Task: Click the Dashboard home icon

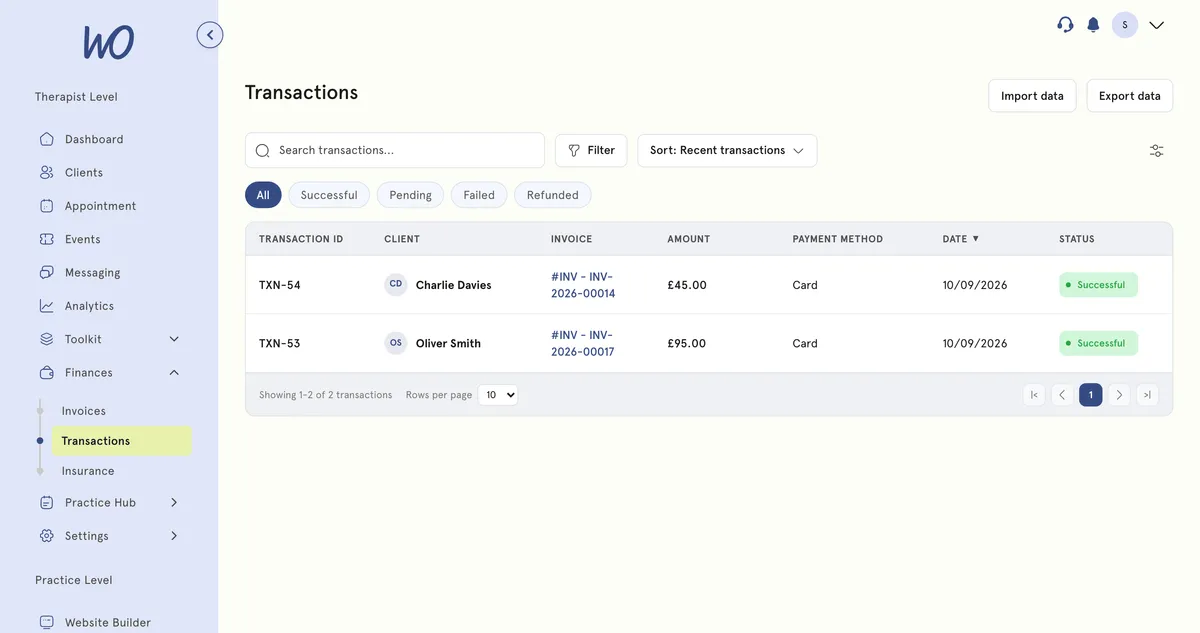Action: point(47,139)
